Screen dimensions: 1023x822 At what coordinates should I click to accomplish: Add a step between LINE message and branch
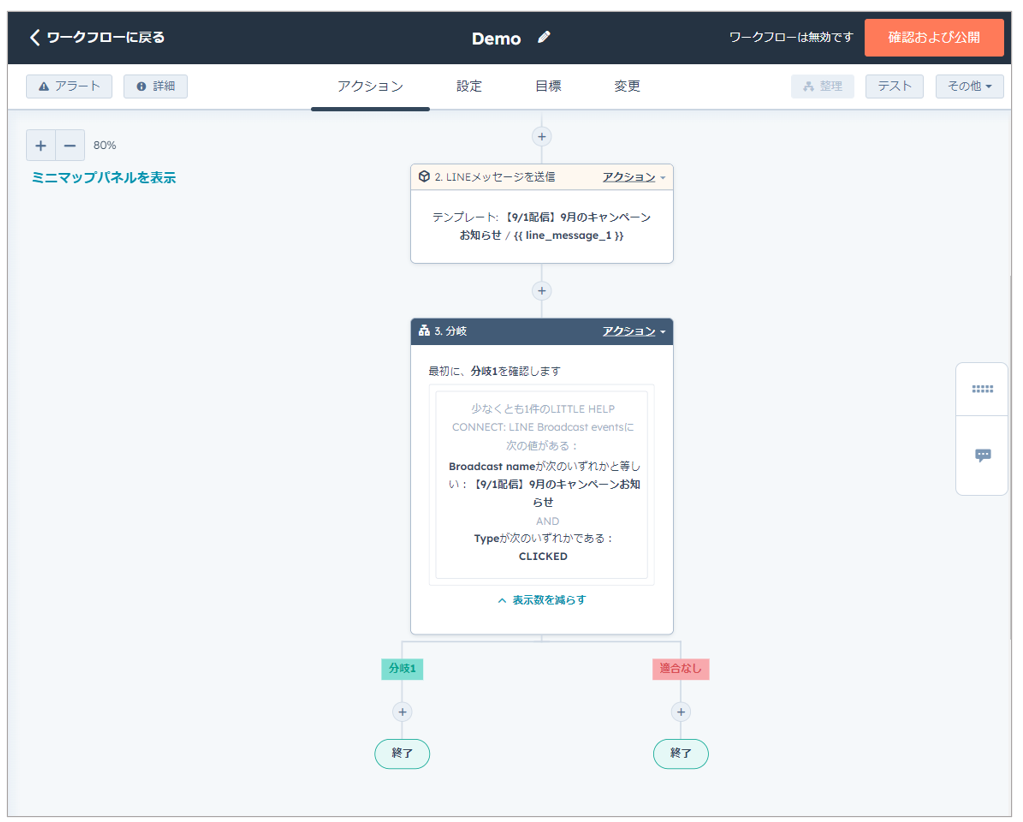pyautogui.click(x=542, y=291)
